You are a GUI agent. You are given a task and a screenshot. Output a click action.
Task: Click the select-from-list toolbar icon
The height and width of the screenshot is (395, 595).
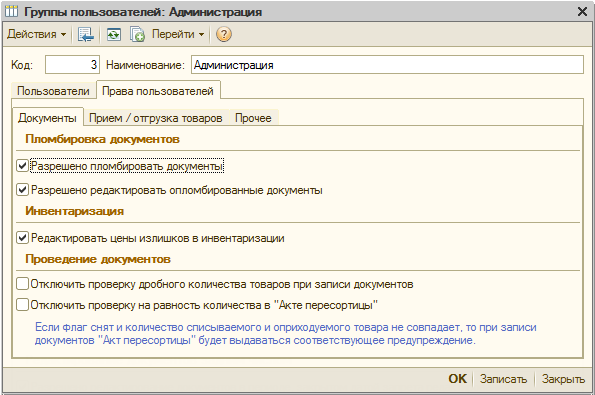tap(85, 35)
